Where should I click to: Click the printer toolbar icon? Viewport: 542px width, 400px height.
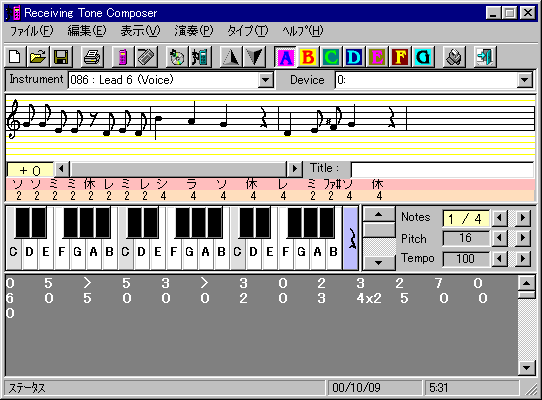pyautogui.click(x=92, y=57)
